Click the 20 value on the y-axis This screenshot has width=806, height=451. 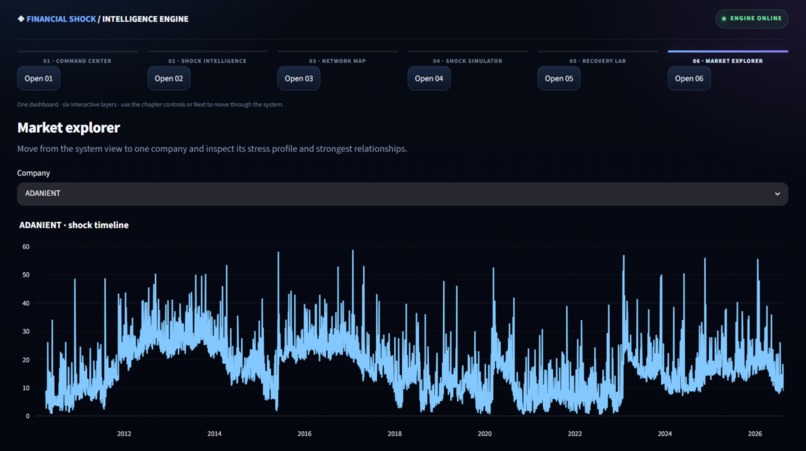tap(26, 360)
